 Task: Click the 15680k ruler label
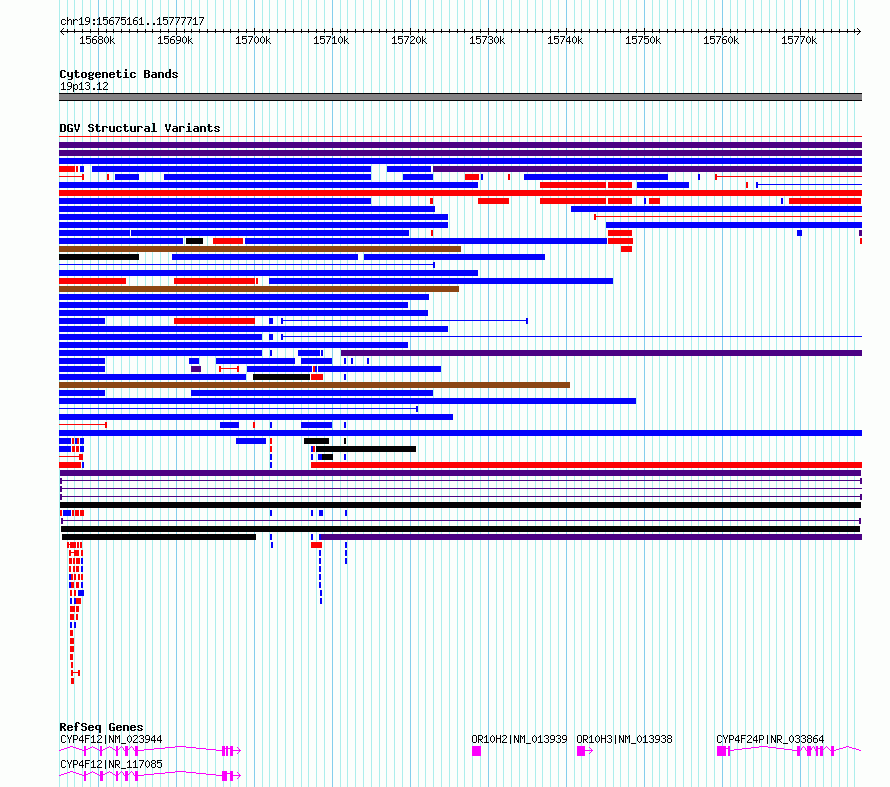(97, 40)
